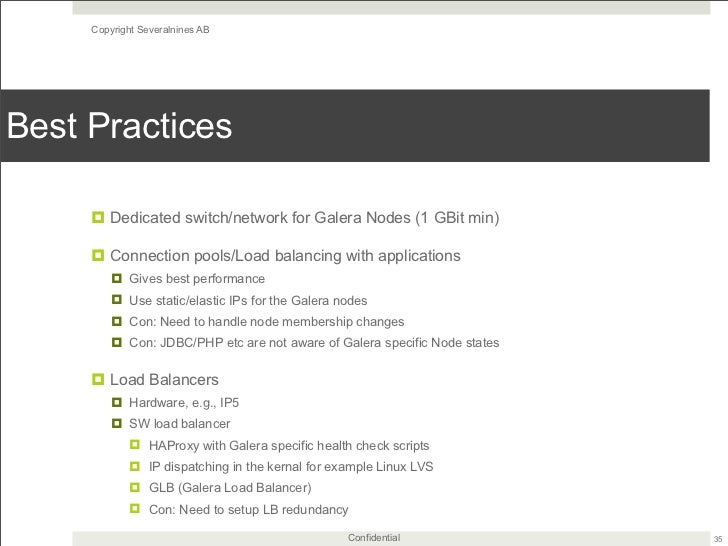Select the 'Load Balancers' heading

tap(164, 380)
